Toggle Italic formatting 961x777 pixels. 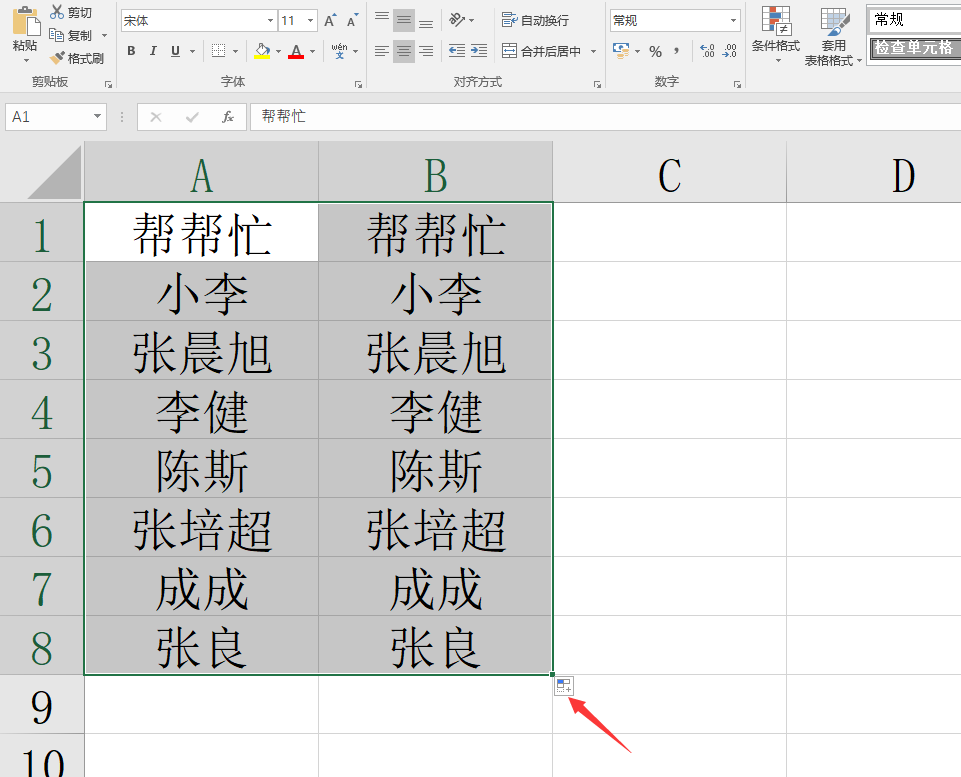coord(153,51)
